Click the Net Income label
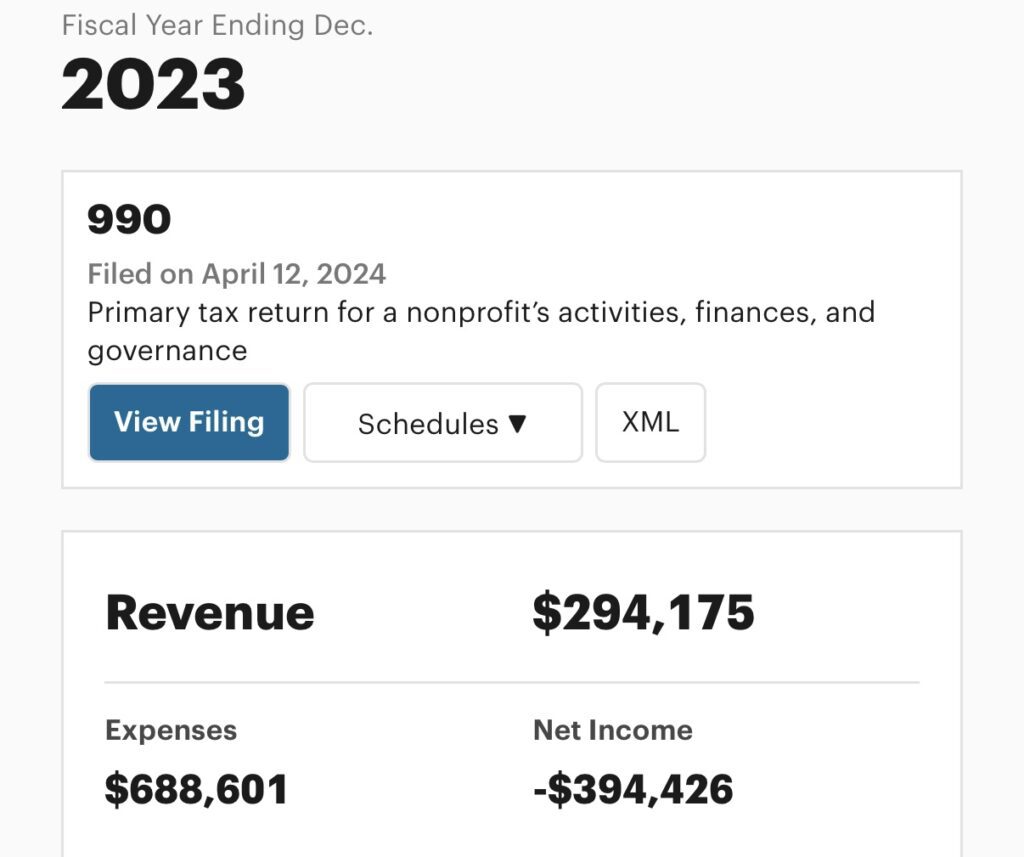This screenshot has height=857, width=1024. coord(612,730)
